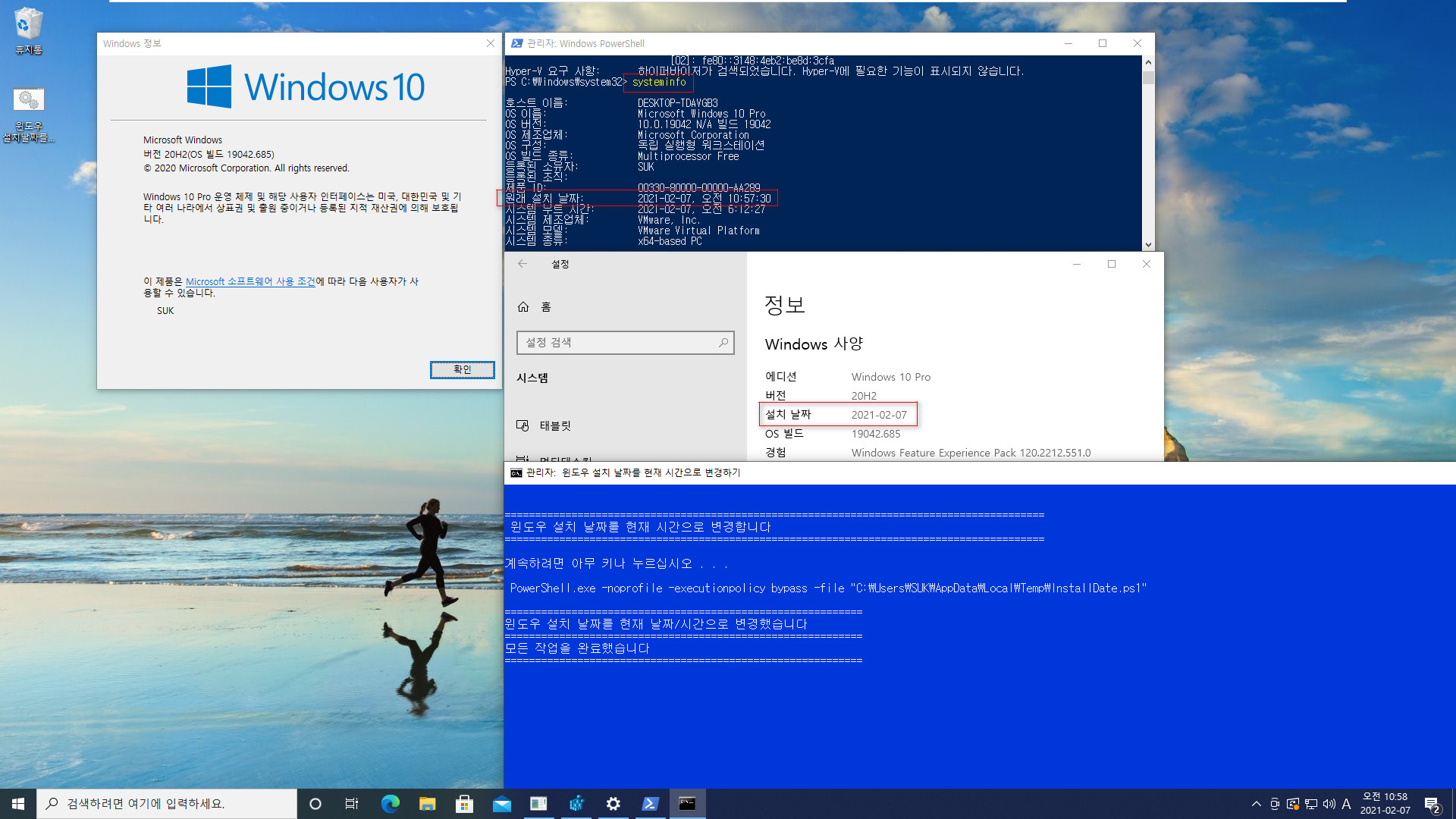The width and height of the screenshot is (1456, 819).
Task: Click the 홈 home icon in Settings
Action: [x=523, y=307]
